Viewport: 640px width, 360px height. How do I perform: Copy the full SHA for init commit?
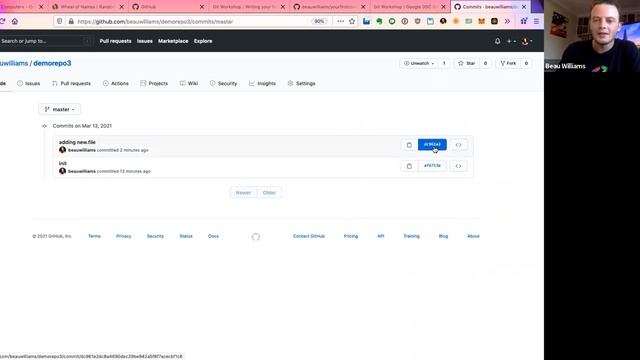coord(409,166)
